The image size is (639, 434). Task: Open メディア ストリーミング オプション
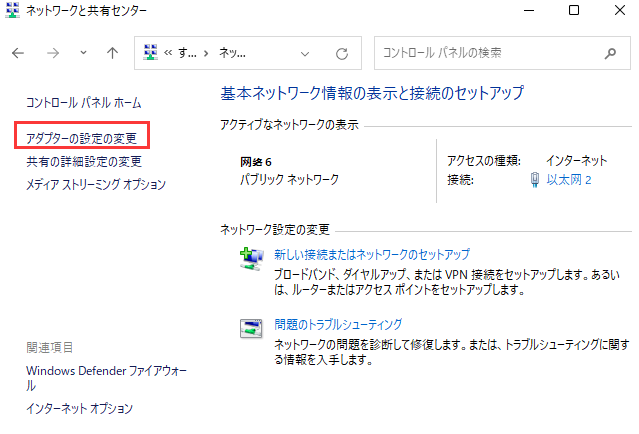tap(96, 185)
